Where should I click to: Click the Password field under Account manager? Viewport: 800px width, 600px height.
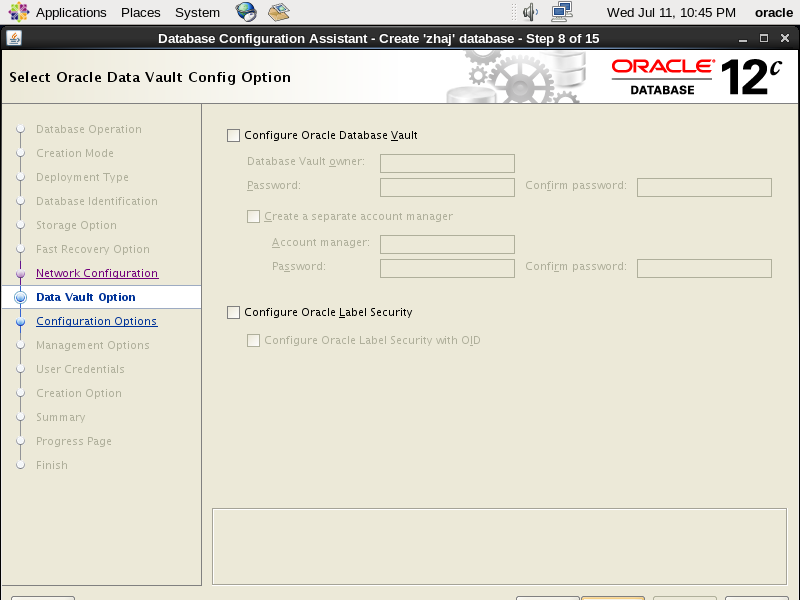coord(447,268)
